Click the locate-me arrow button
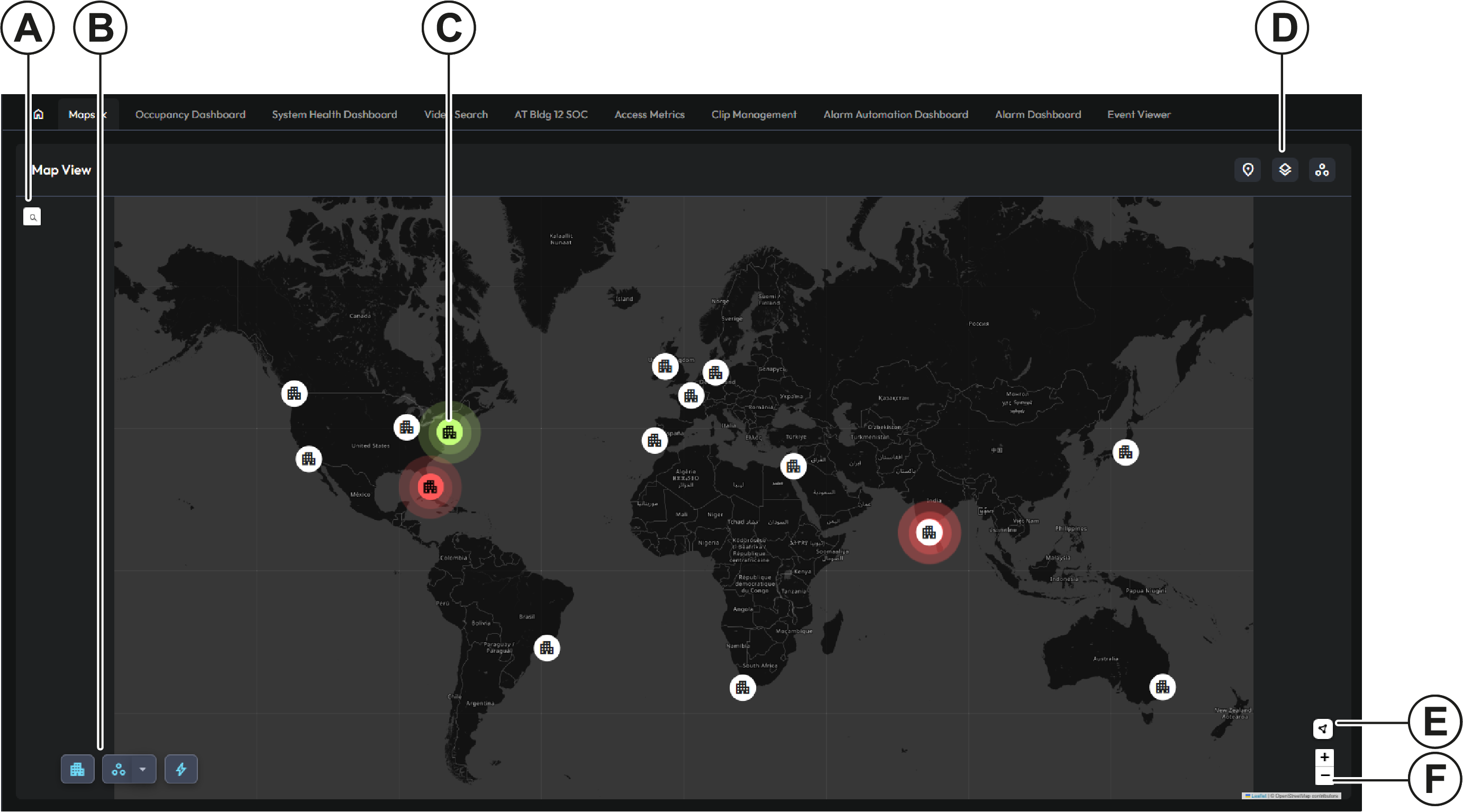Viewport: 1463px width, 812px height. 1323,728
